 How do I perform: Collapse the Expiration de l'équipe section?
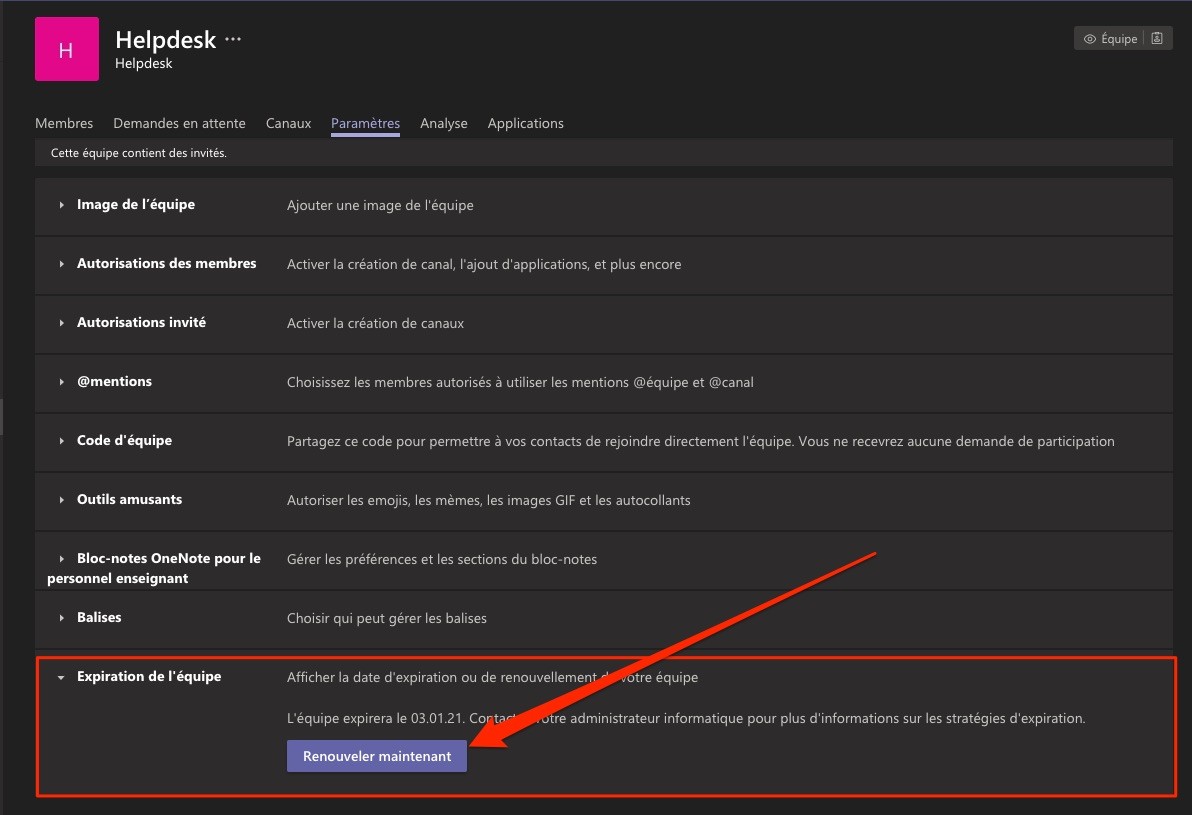pos(148,677)
